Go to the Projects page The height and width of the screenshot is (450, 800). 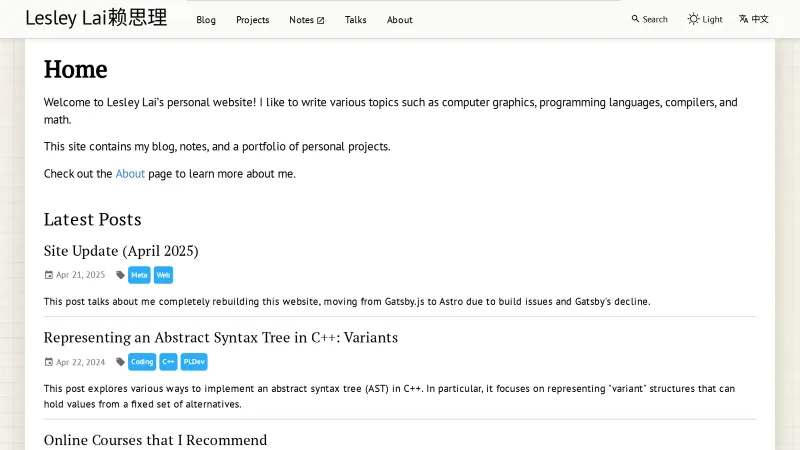[x=252, y=20]
